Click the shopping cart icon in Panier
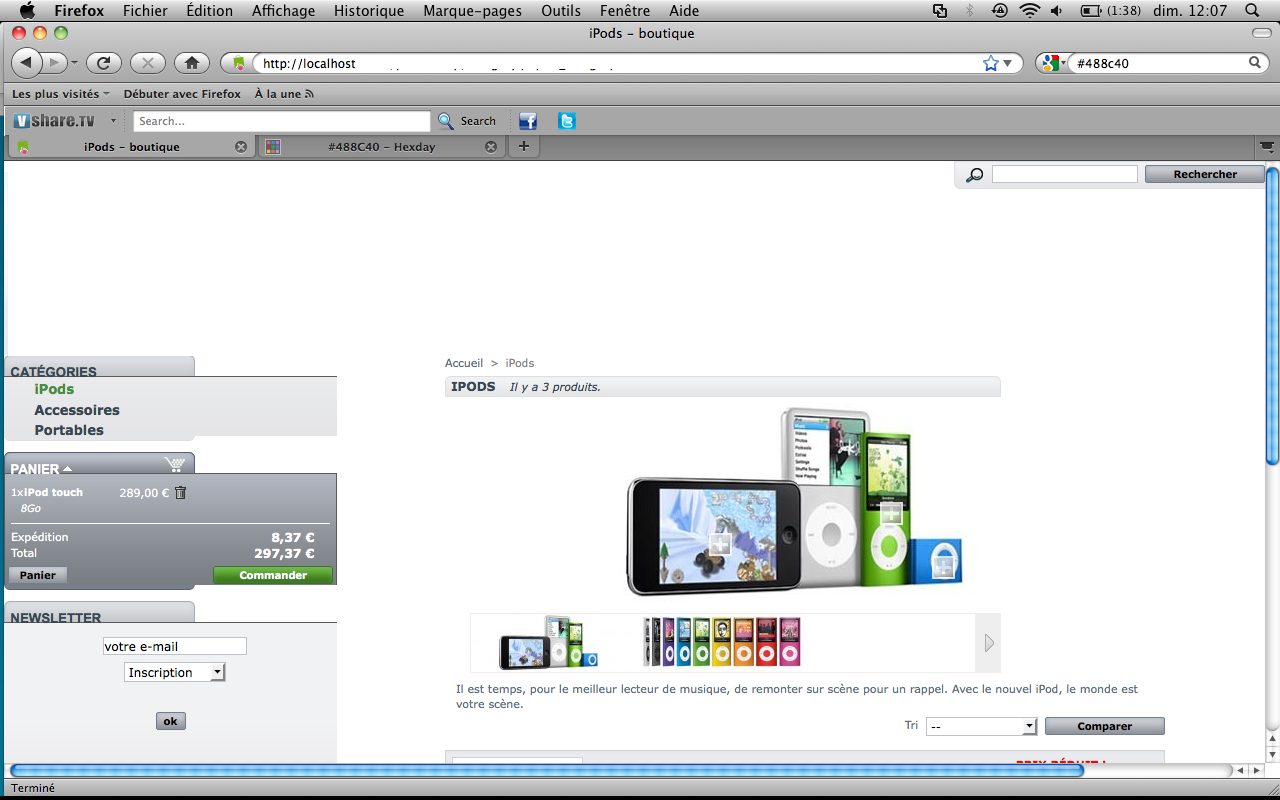 tap(175, 465)
